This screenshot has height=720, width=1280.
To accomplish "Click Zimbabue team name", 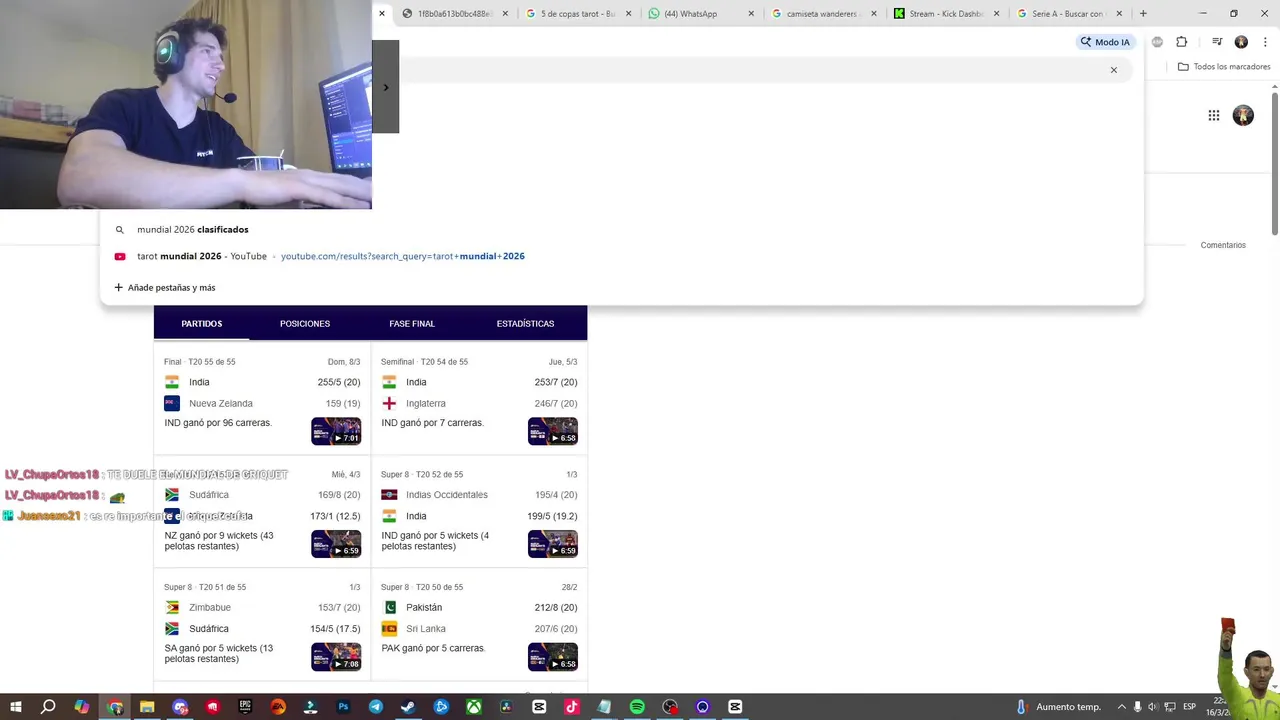I will coord(210,608).
